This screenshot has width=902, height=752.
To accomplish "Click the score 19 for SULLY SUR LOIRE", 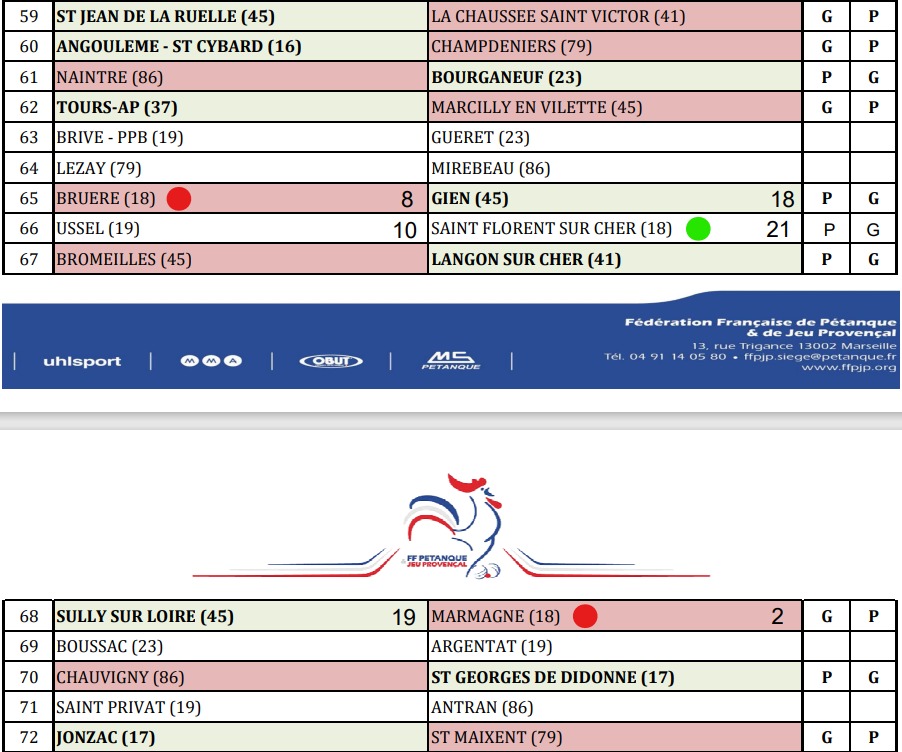I will click(x=404, y=617).
